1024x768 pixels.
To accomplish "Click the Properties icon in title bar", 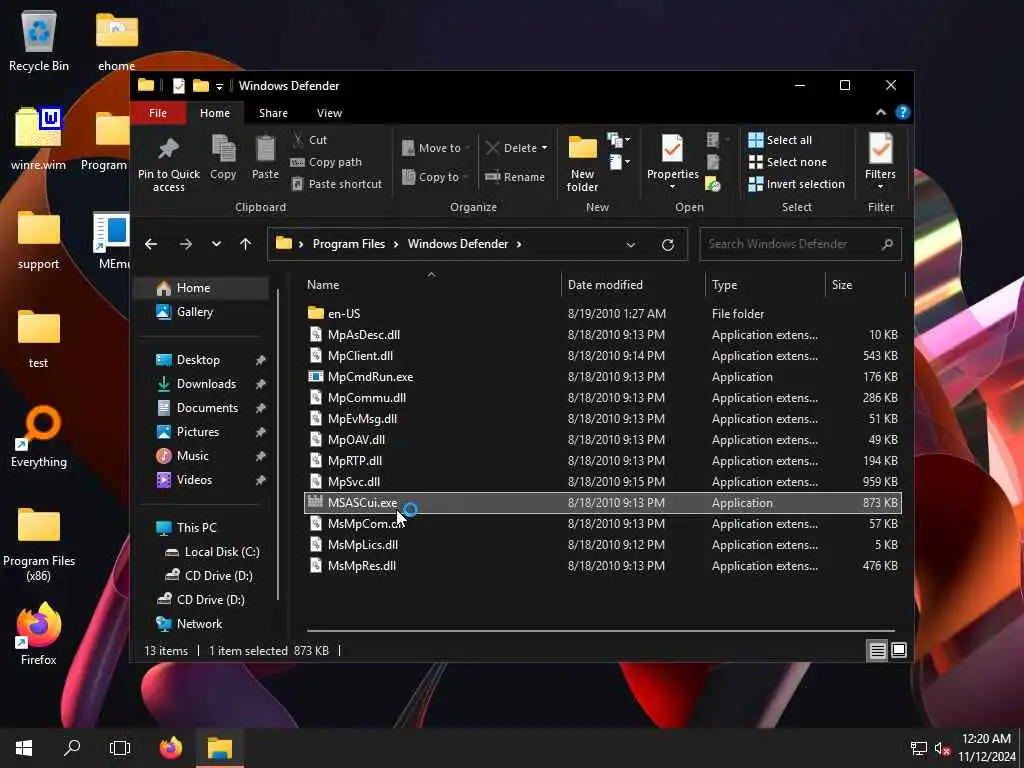I will coord(178,86).
